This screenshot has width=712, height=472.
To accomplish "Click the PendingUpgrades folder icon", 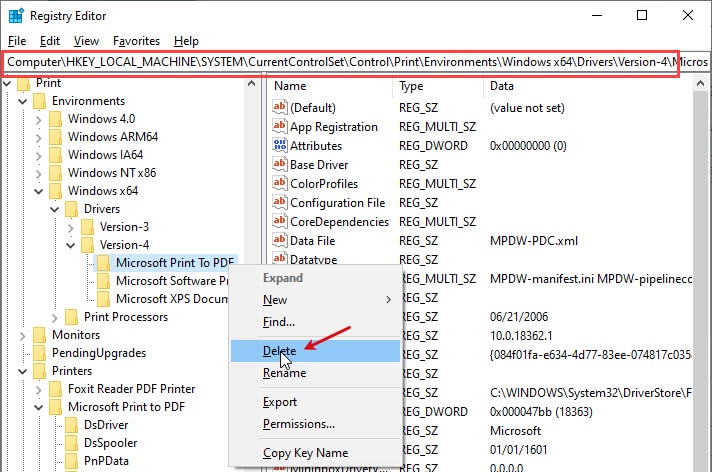I will coord(40,353).
